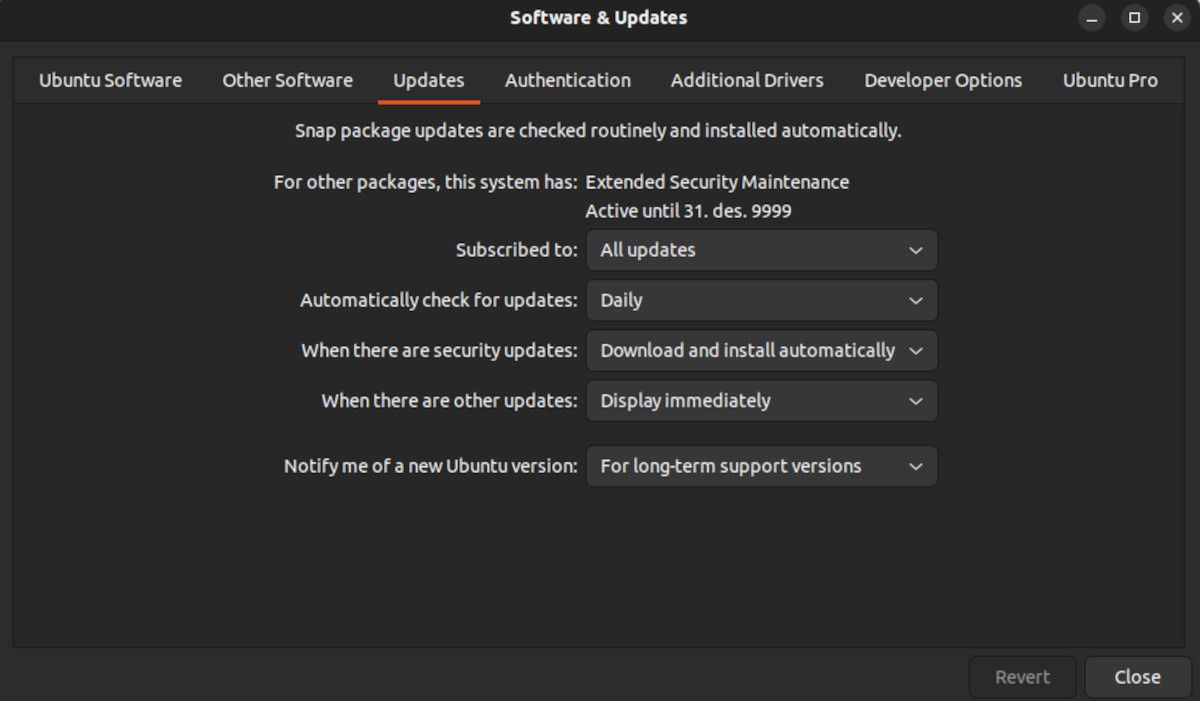
Task: Change the 'Daily' update check frequency
Action: 761,300
